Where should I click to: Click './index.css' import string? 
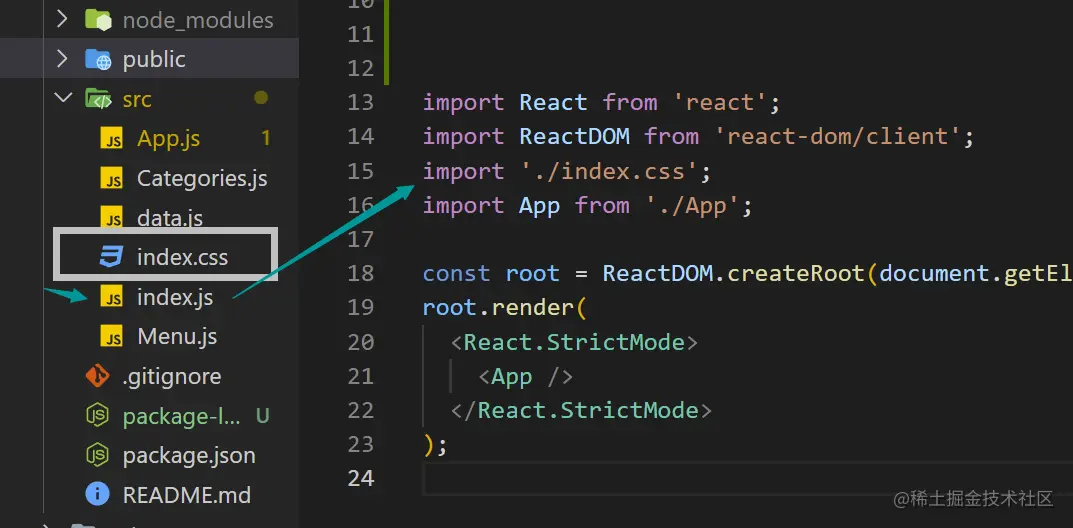pos(609,171)
